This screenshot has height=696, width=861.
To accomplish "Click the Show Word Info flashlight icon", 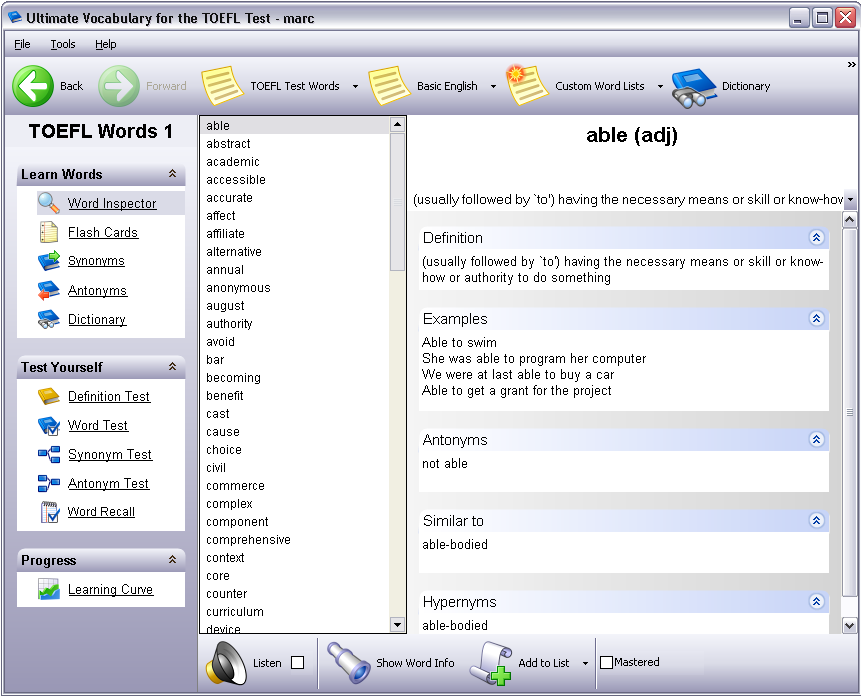I will click(348, 663).
